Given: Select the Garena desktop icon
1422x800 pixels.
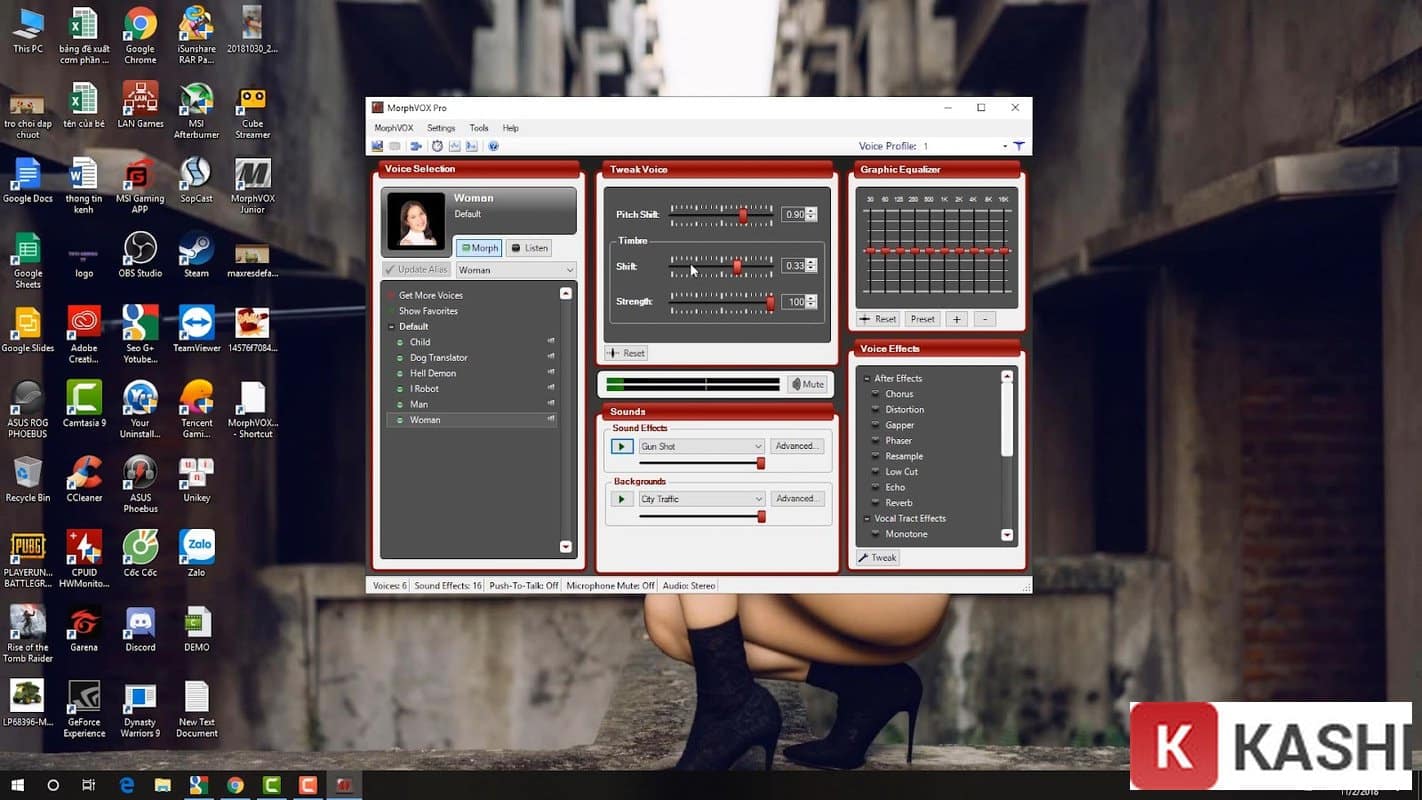Looking at the screenshot, I should point(84,629).
